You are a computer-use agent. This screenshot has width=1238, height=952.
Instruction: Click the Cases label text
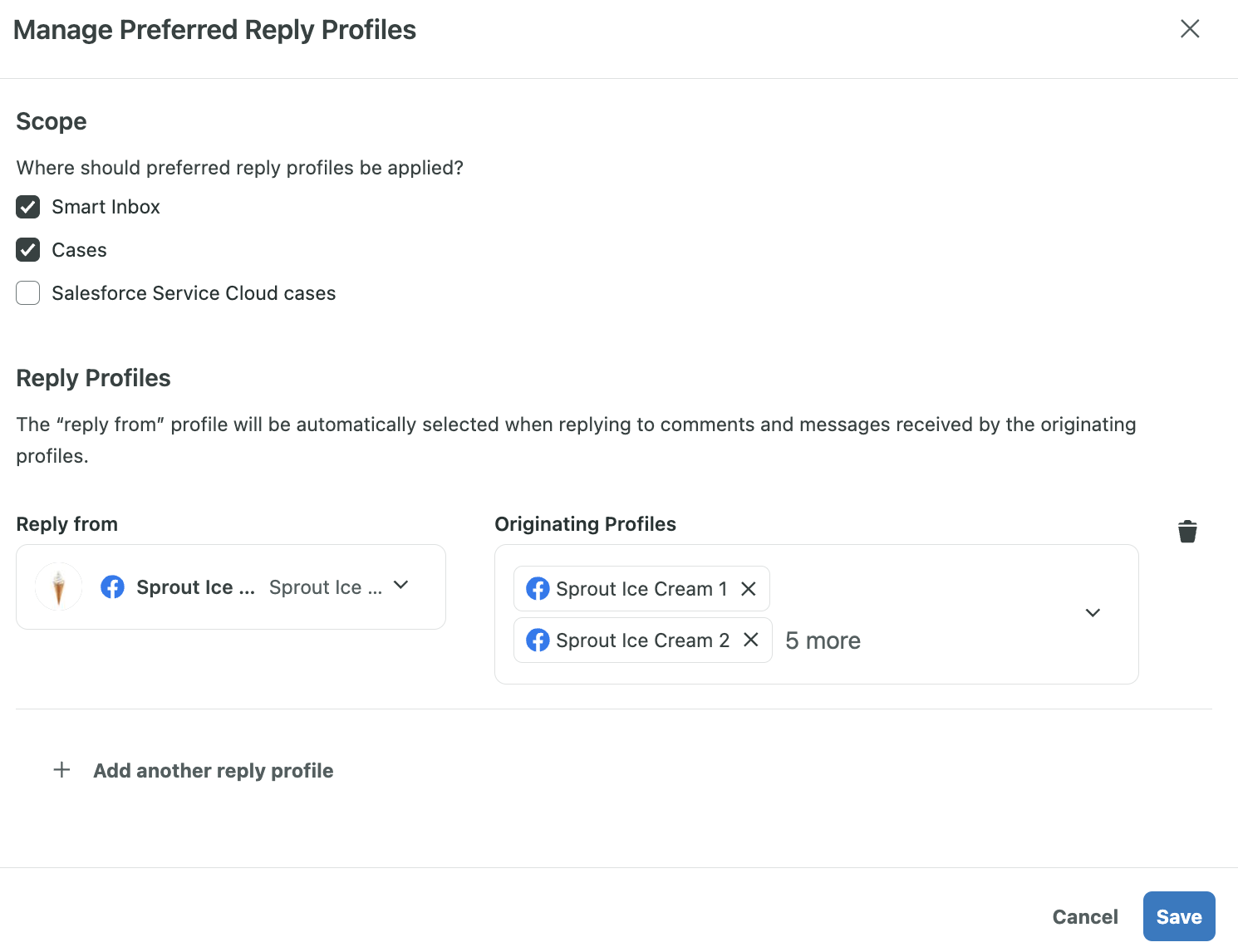pyautogui.click(x=79, y=250)
